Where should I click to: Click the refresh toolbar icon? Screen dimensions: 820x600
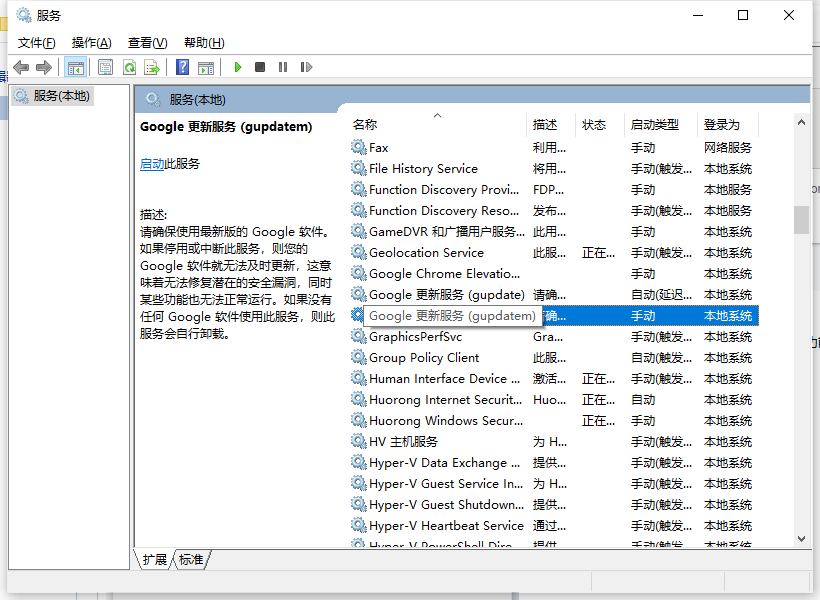(x=129, y=67)
